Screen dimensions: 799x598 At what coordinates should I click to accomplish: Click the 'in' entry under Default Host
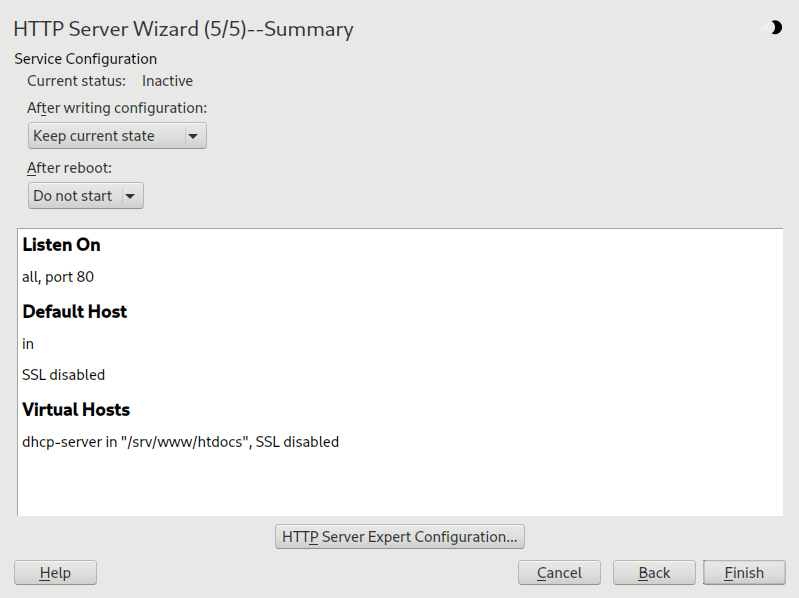[x=28, y=344]
